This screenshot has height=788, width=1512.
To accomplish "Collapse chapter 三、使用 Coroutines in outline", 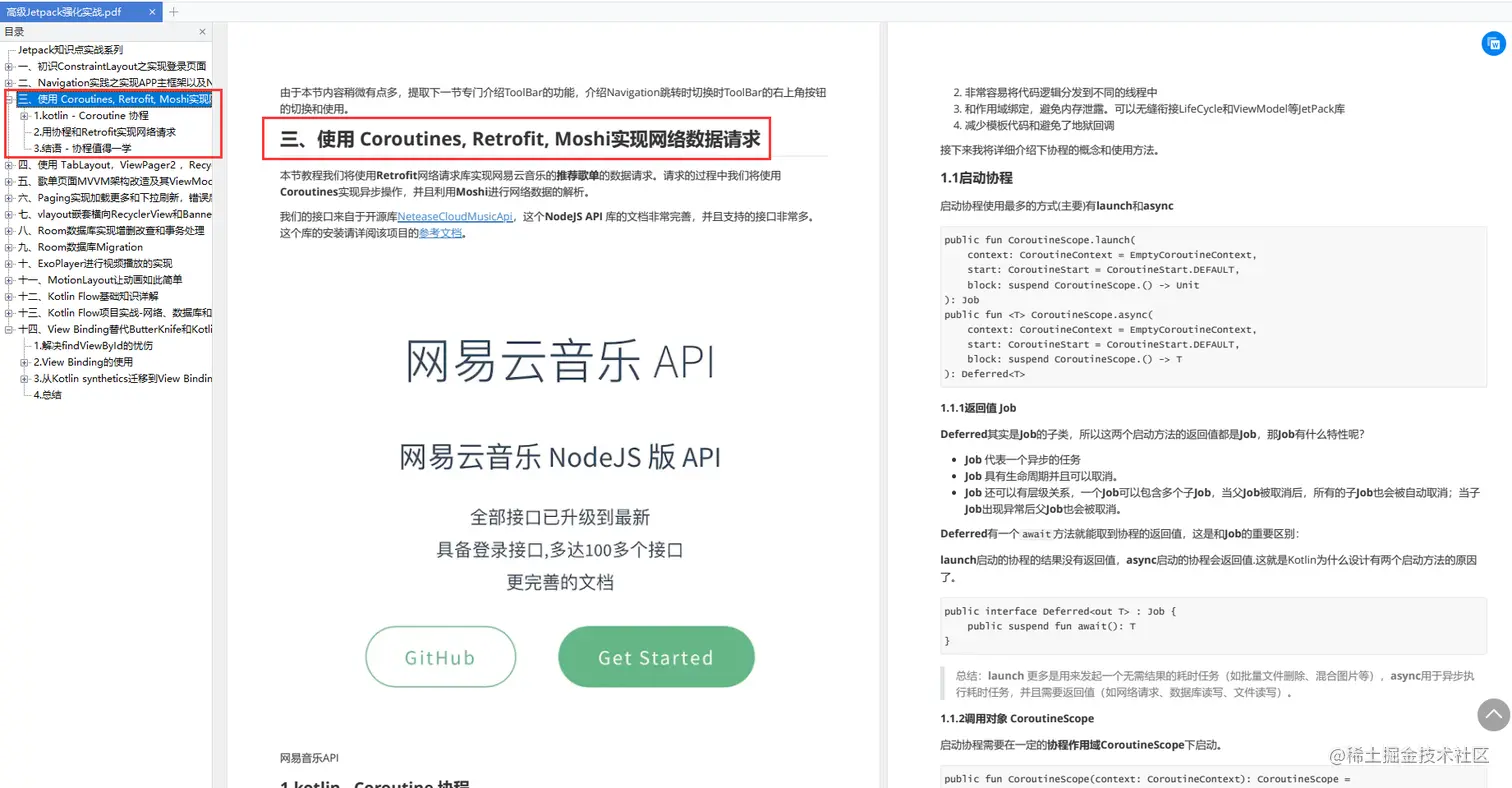I will click(x=9, y=100).
